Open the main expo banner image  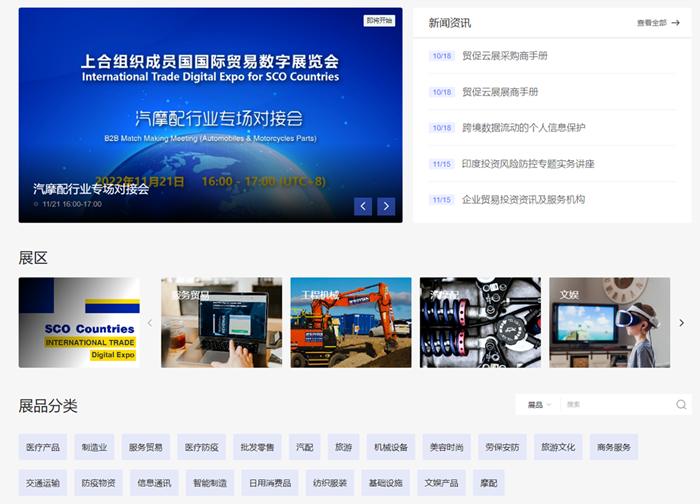tap(210, 115)
